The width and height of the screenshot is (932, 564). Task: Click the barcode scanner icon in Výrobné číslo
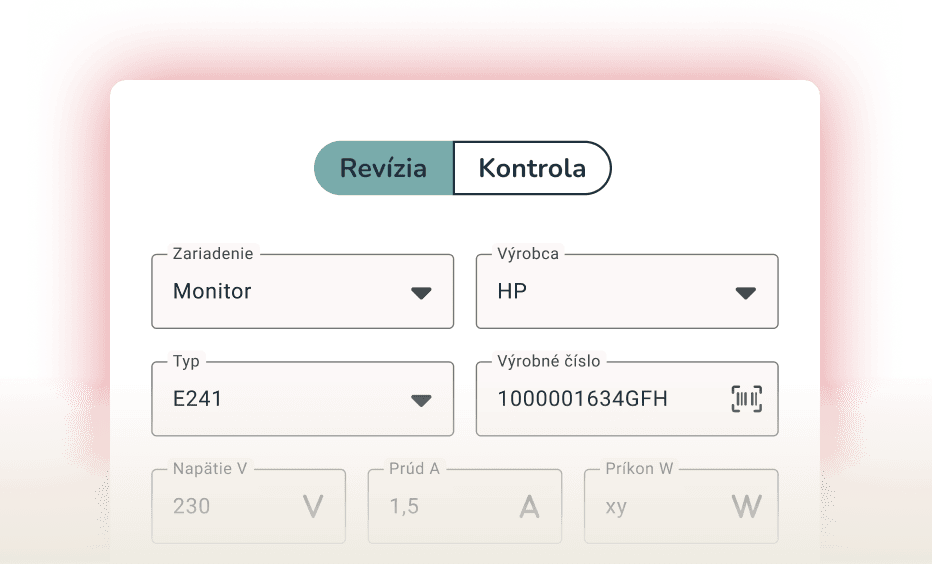[x=746, y=399]
